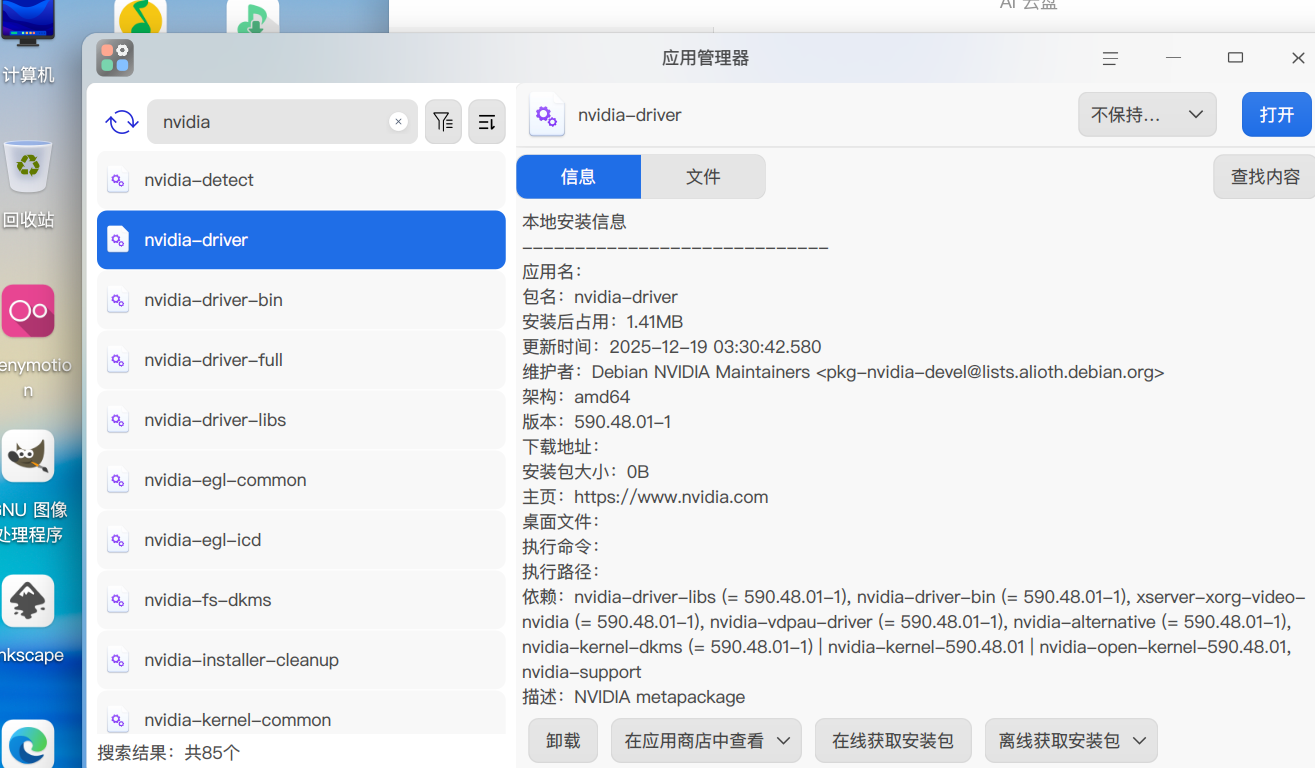Click the nvidia-fs-dkms package icon
The height and width of the screenshot is (768, 1315).
(x=118, y=600)
